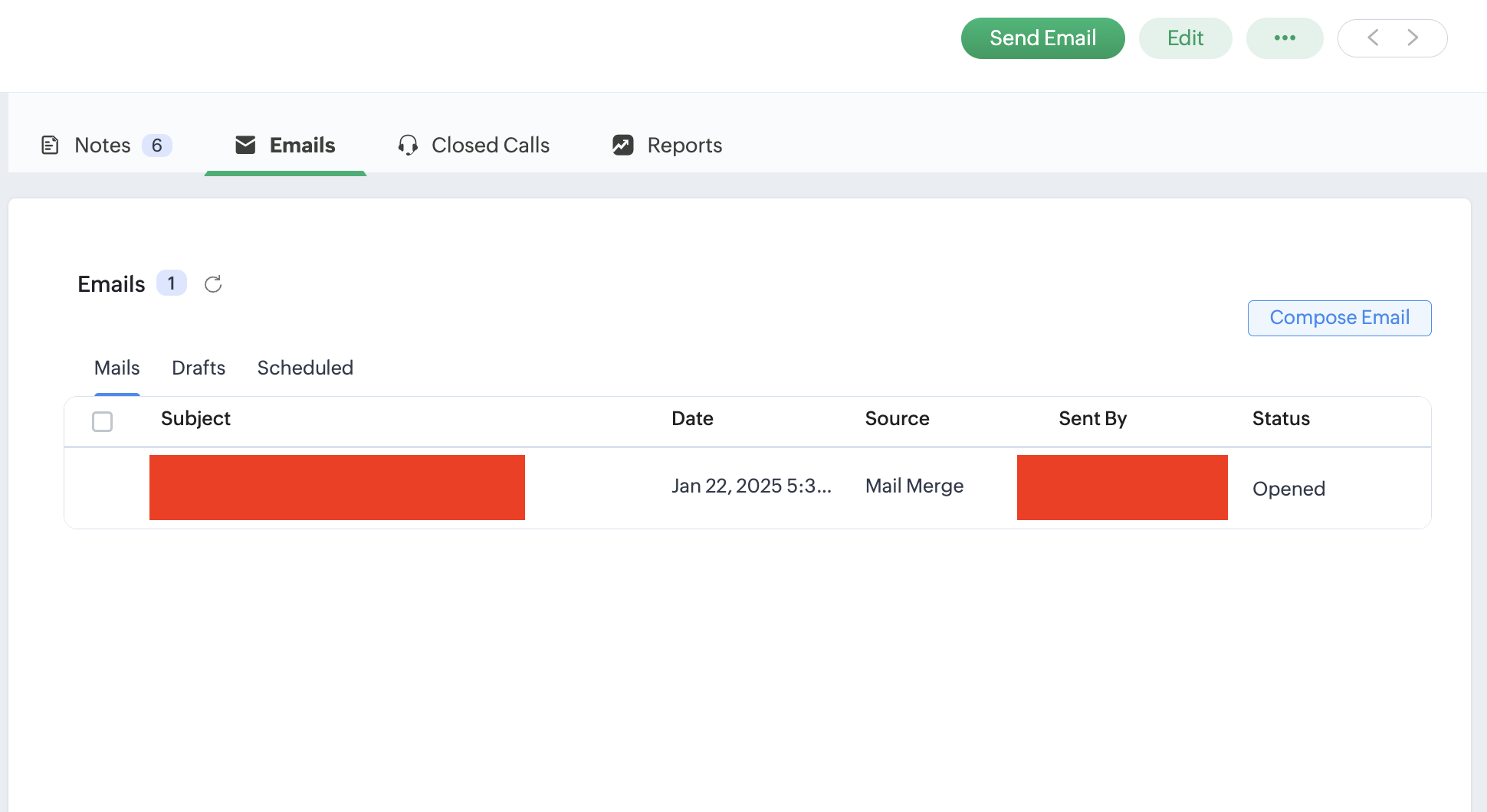1487x812 pixels.
Task: Click the Edit button
Action: (x=1185, y=38)
